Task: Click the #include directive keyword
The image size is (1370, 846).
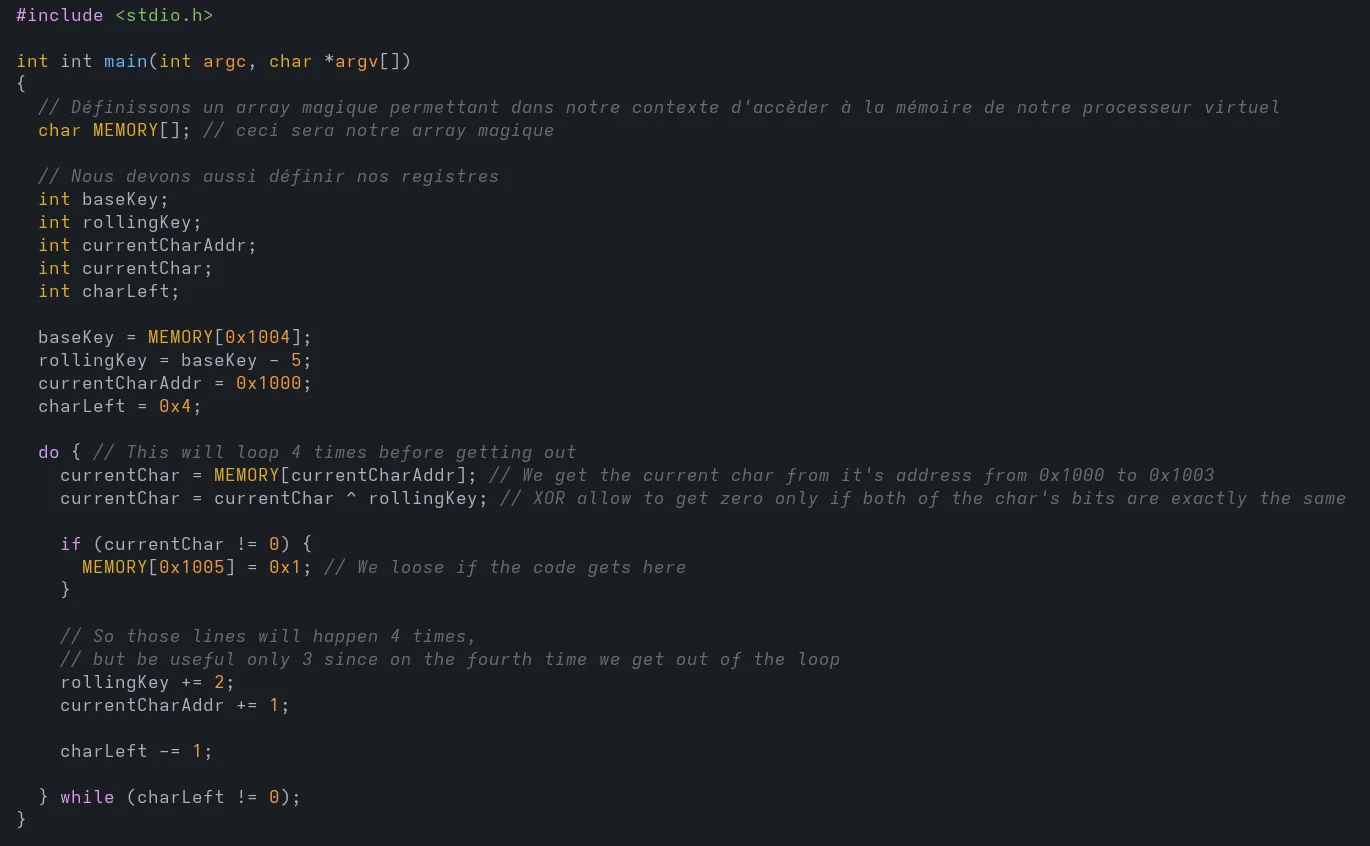Action: [59, 15]
